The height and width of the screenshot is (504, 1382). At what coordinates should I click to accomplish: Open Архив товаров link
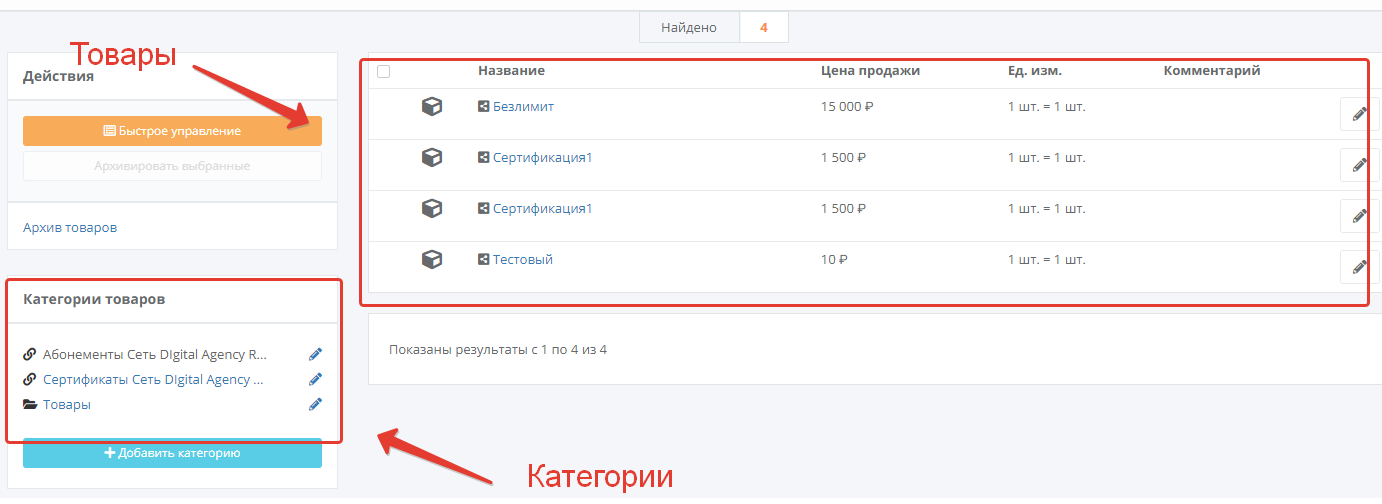[x=70, y=227]
